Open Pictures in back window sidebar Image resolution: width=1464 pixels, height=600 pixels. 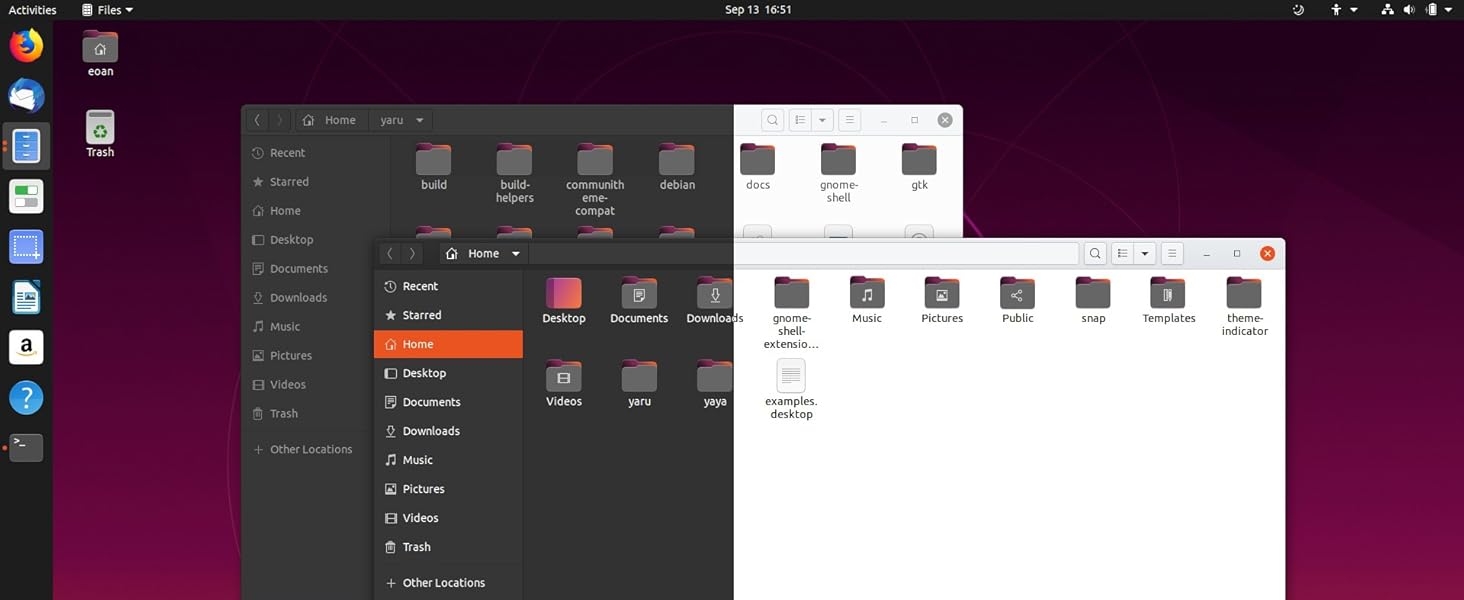tap(308, 355)
